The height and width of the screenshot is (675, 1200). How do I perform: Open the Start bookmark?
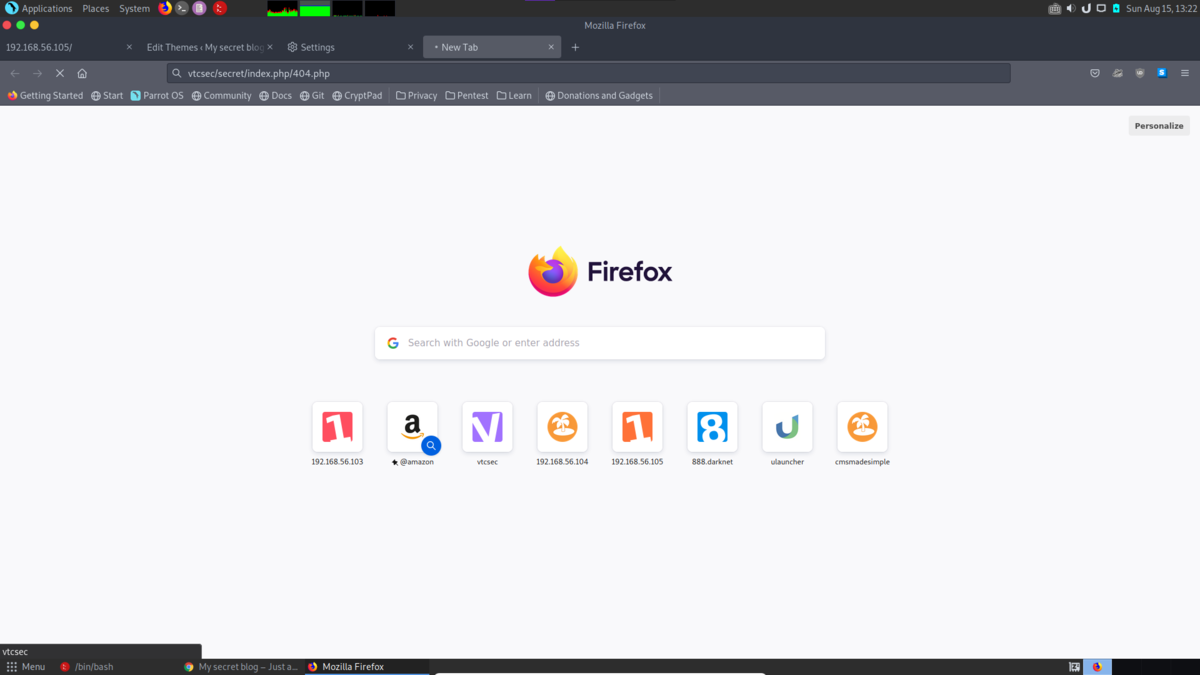point(107,96)
